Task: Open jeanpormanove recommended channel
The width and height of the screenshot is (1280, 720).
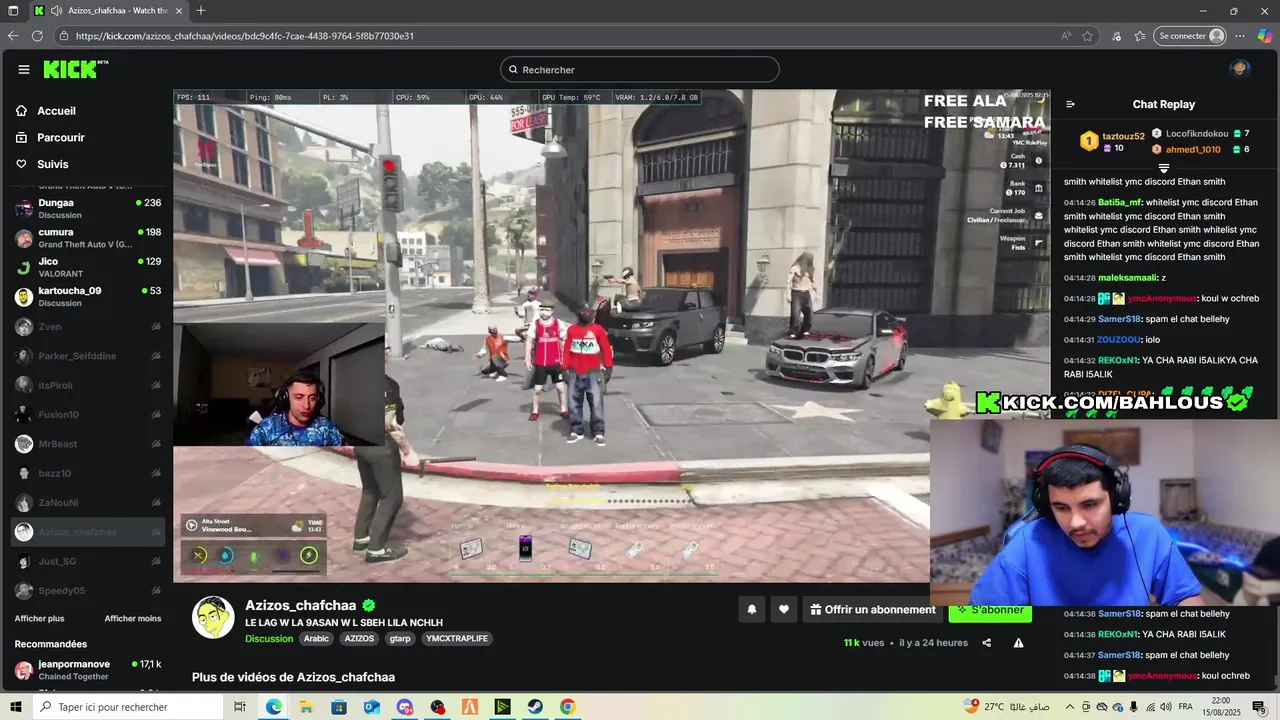Action: pos(88,670)
